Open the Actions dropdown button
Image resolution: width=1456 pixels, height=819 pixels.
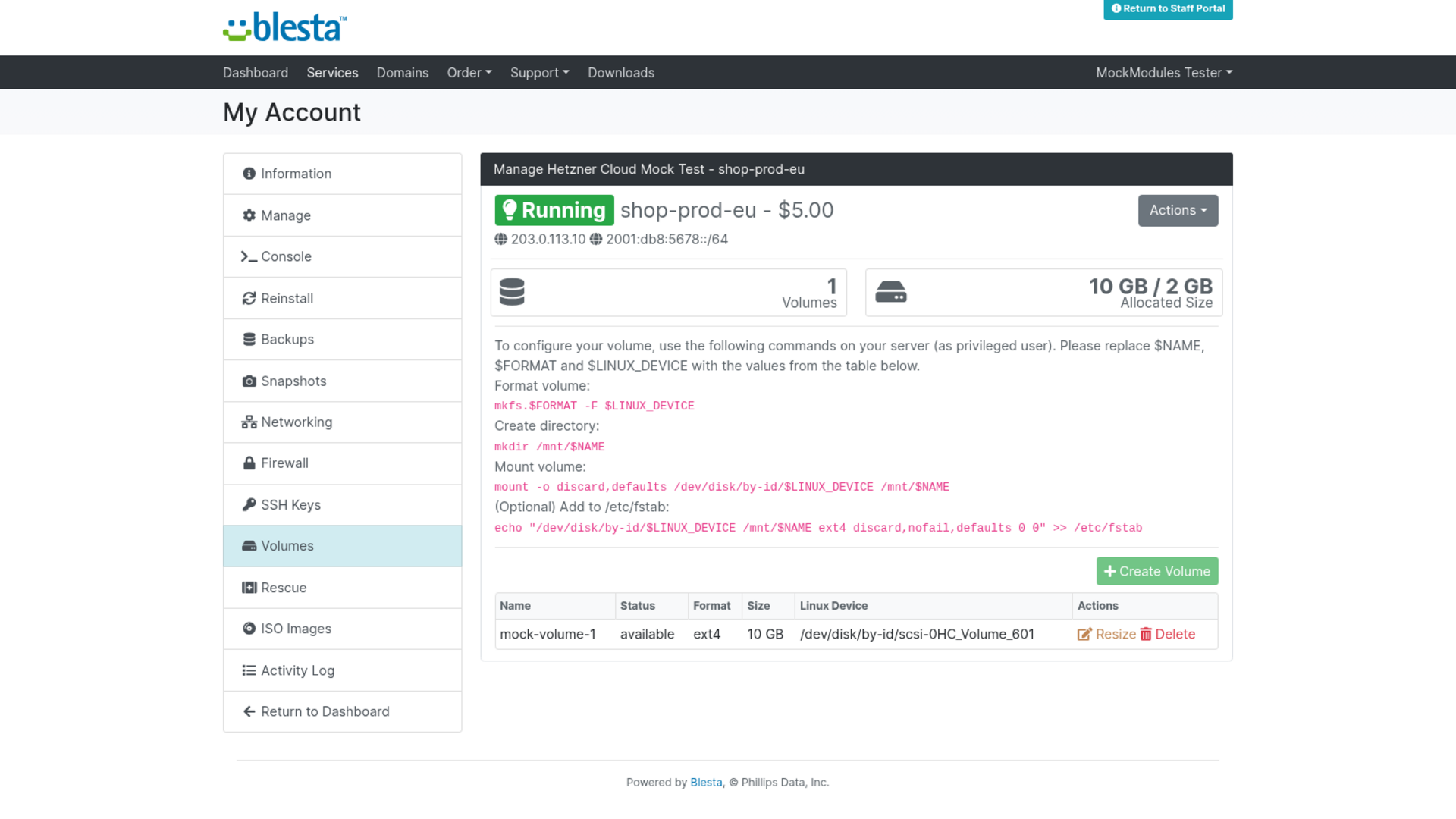click(1178, 211)
